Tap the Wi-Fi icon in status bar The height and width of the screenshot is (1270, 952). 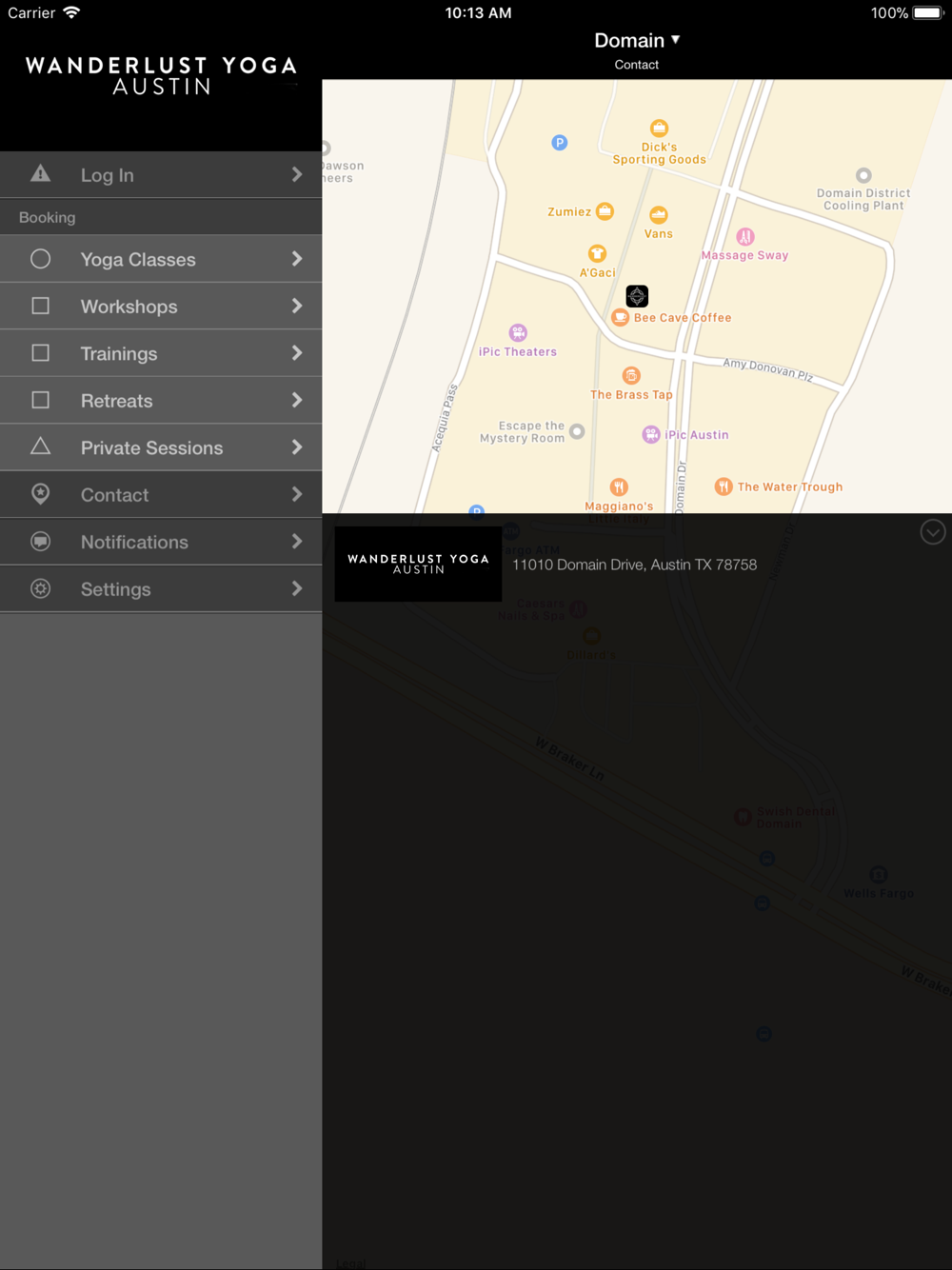(x=71, y=12)
